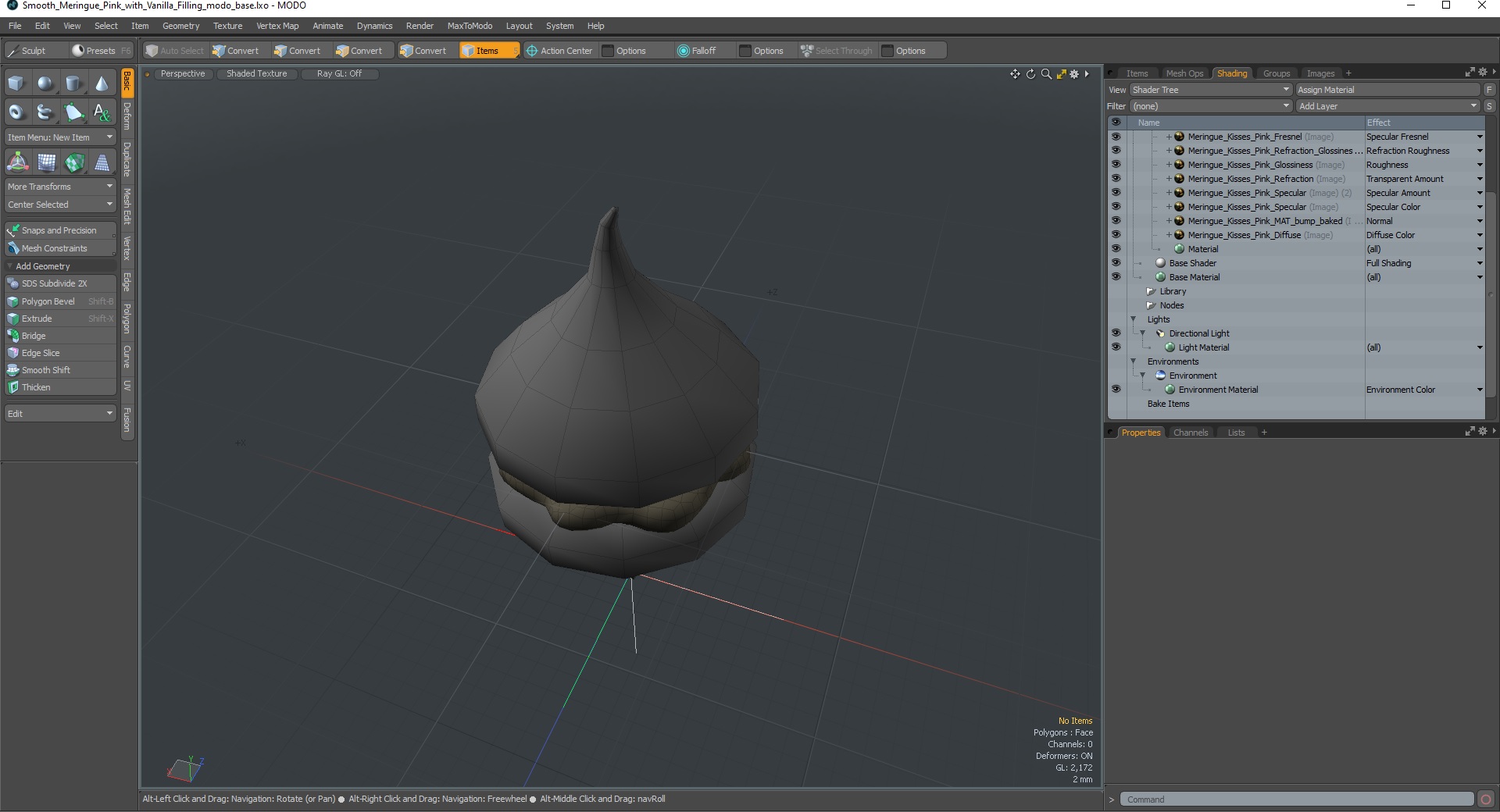Switch viewport Shaded Texture mode button
Screen dimensions: 1500x812
point(256,73)
